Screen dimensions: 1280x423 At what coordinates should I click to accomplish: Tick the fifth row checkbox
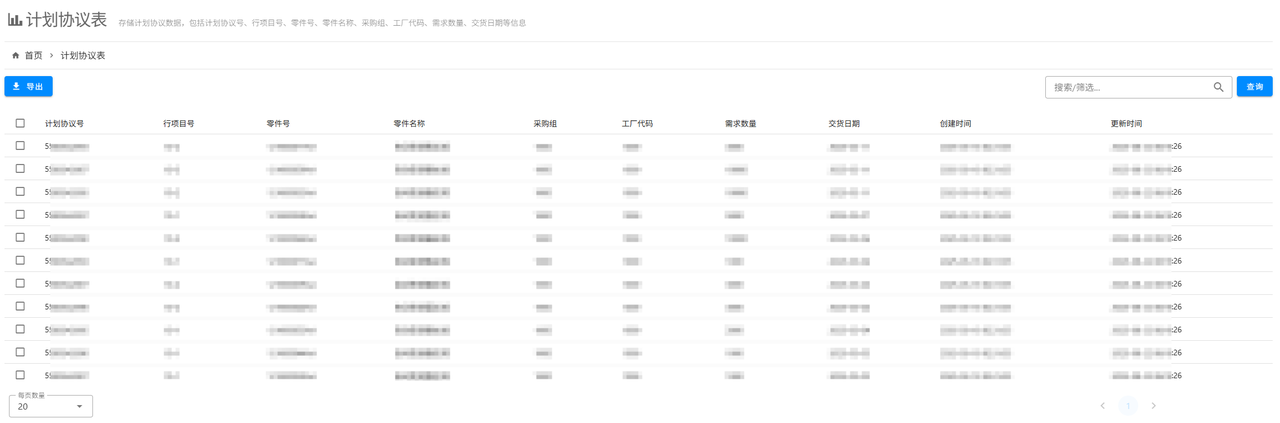click(x=20, y=238)
